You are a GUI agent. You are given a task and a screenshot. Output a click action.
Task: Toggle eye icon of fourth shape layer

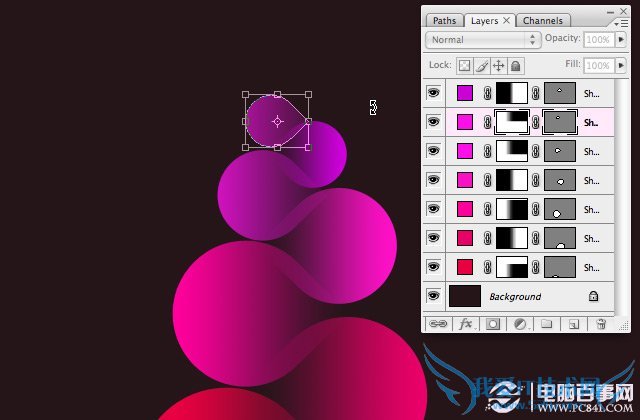pos(433,180)
